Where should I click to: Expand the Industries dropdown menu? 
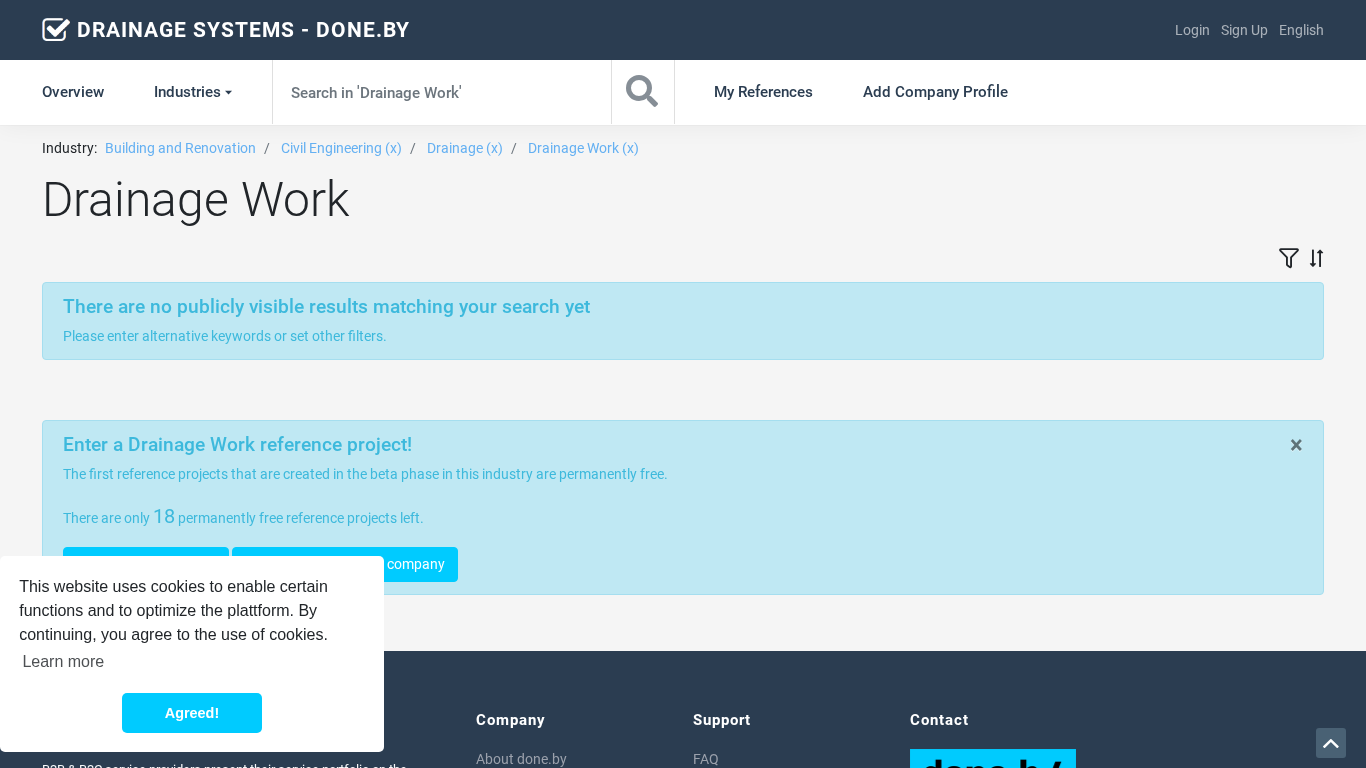coord(193,92)
